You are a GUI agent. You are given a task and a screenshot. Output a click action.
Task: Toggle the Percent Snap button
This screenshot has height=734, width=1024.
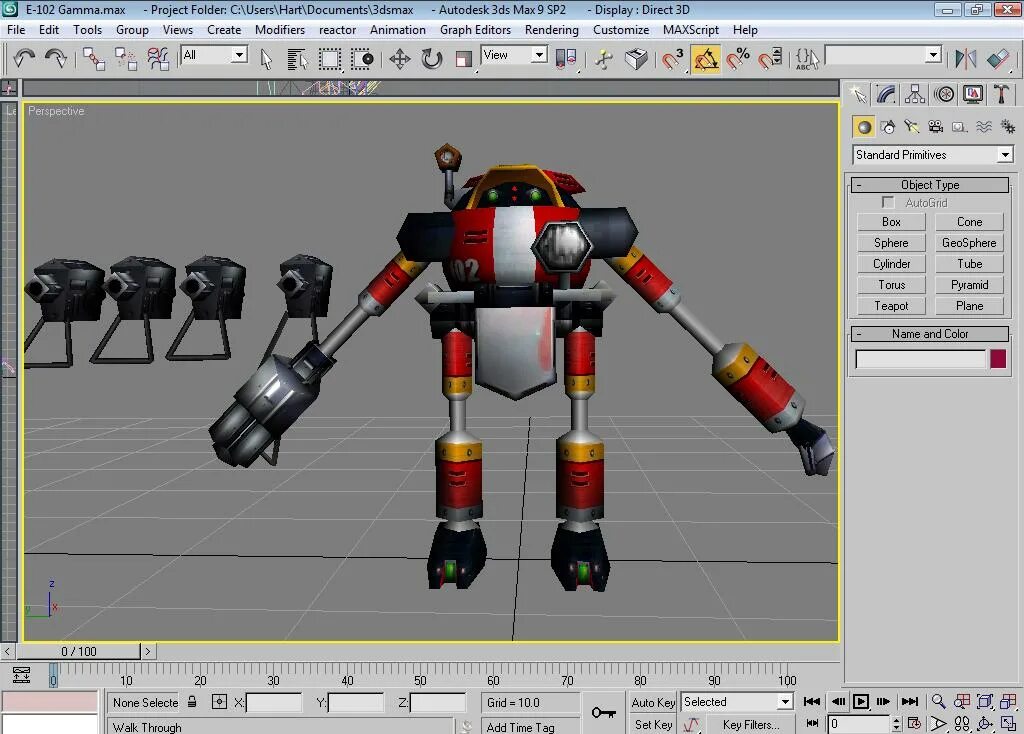point(738,59)
